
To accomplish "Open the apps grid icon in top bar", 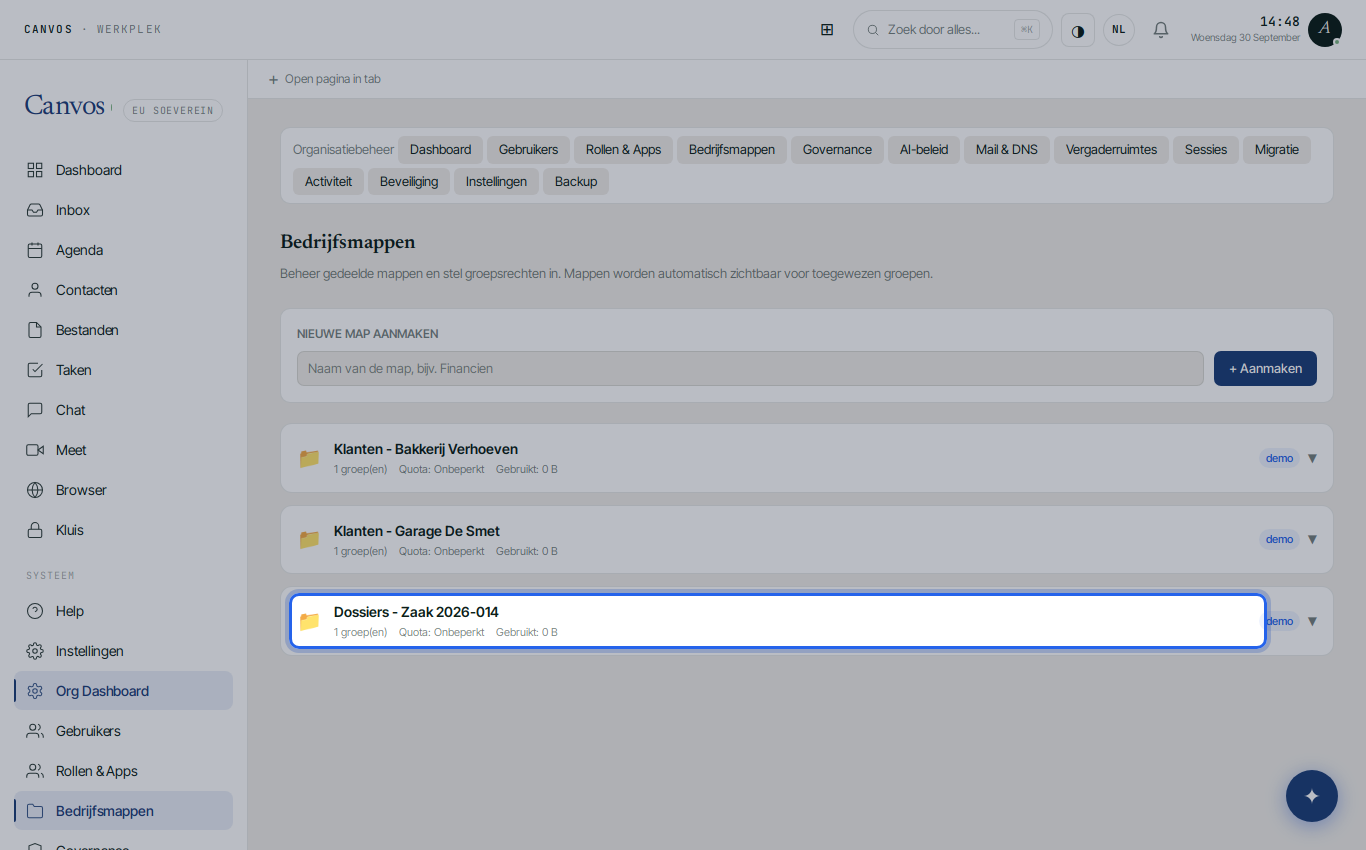I will (827, 30).
